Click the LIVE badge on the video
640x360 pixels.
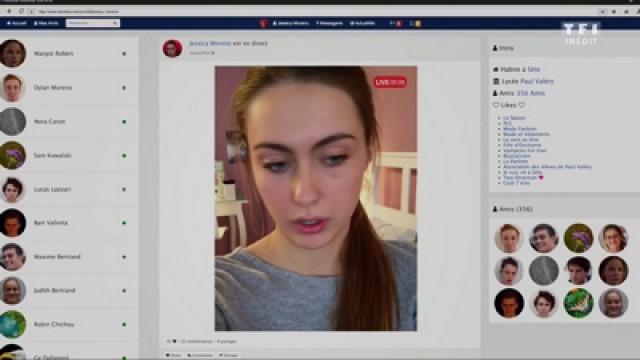coord(390,82)
